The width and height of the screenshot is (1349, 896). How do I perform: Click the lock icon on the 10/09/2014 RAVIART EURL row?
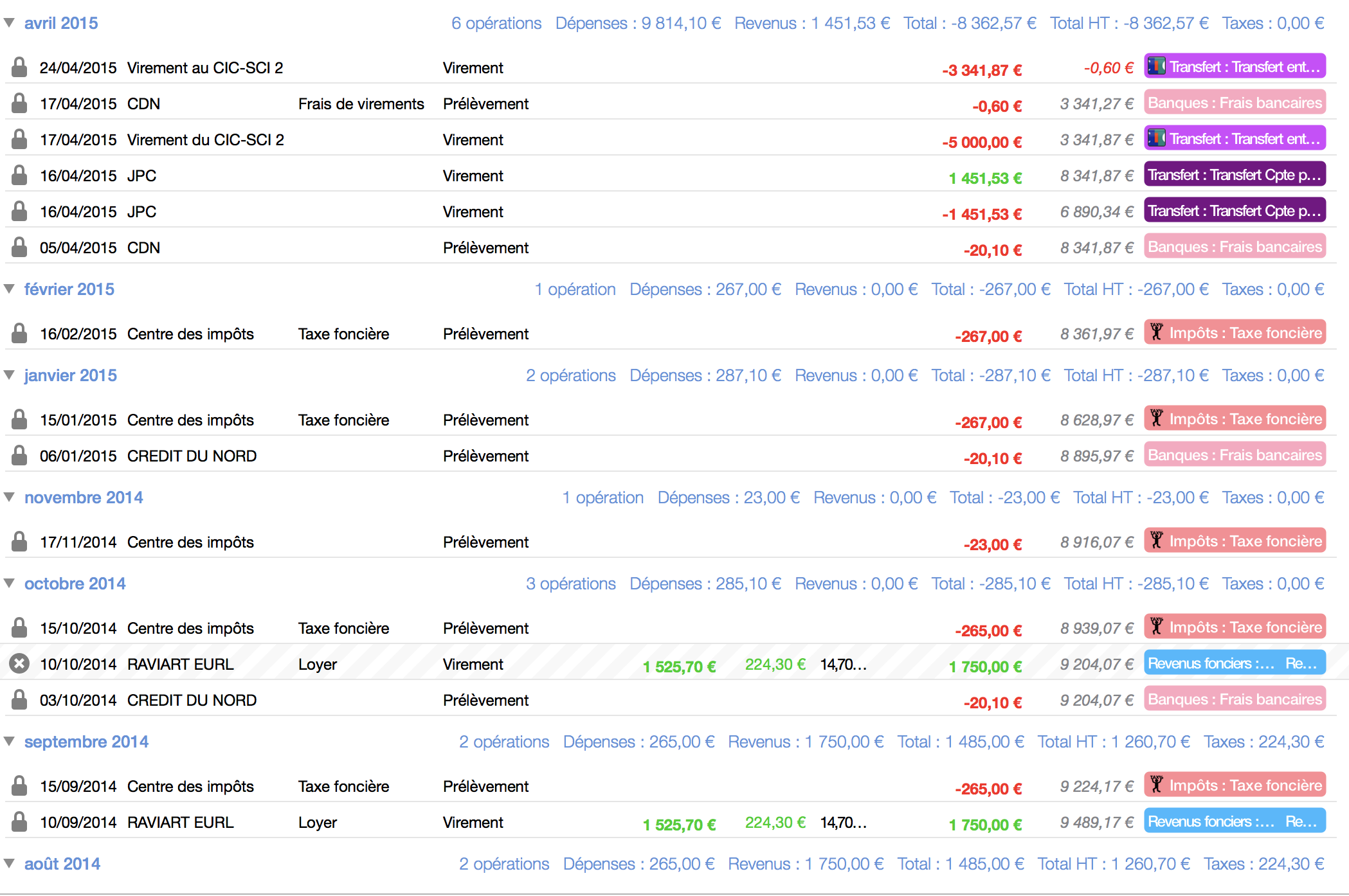tap(19, 822)
